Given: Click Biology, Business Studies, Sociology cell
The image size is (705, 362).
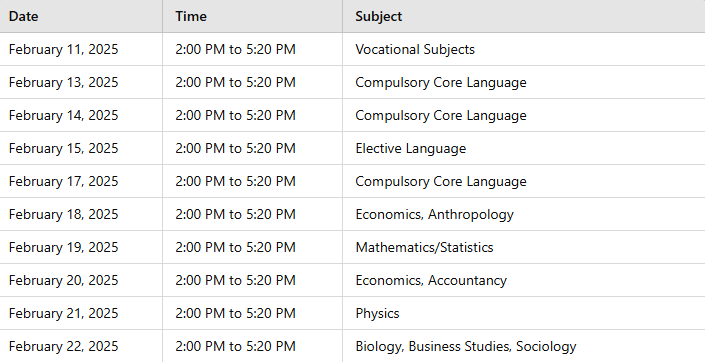Looking at the screenshot, I should 524,346.
